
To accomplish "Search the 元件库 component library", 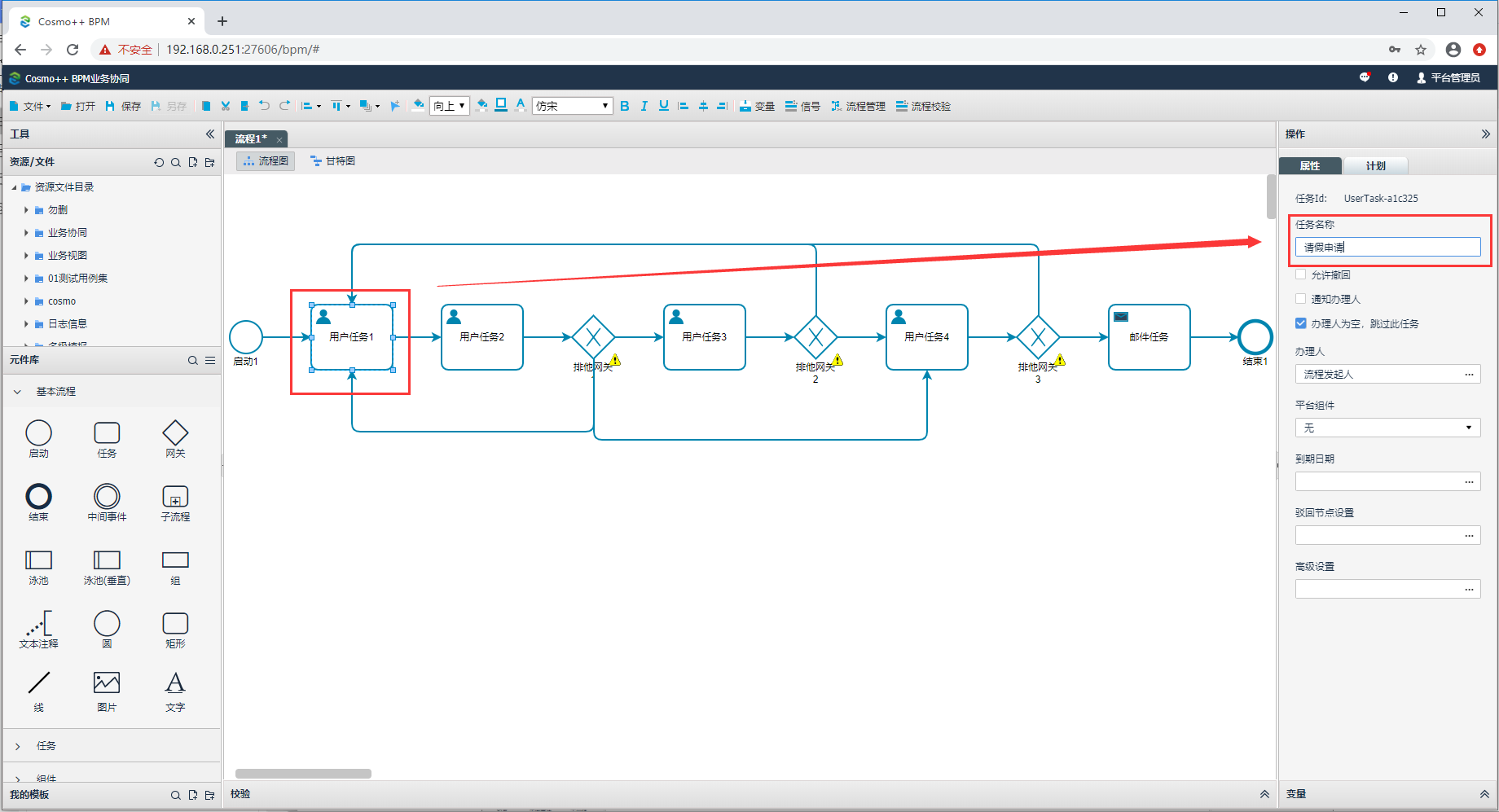I will pyautogui.click(x=193, y=360).
